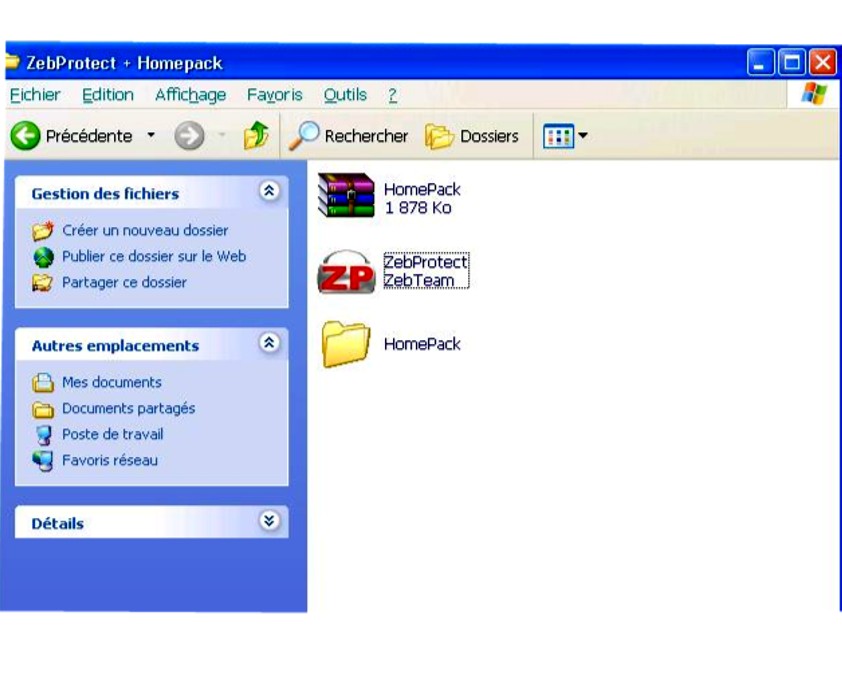Image resolution: width=842 pixels, height=673 pixels.
Task: Click the HomePack folder name label
Action: coord(422,344)
